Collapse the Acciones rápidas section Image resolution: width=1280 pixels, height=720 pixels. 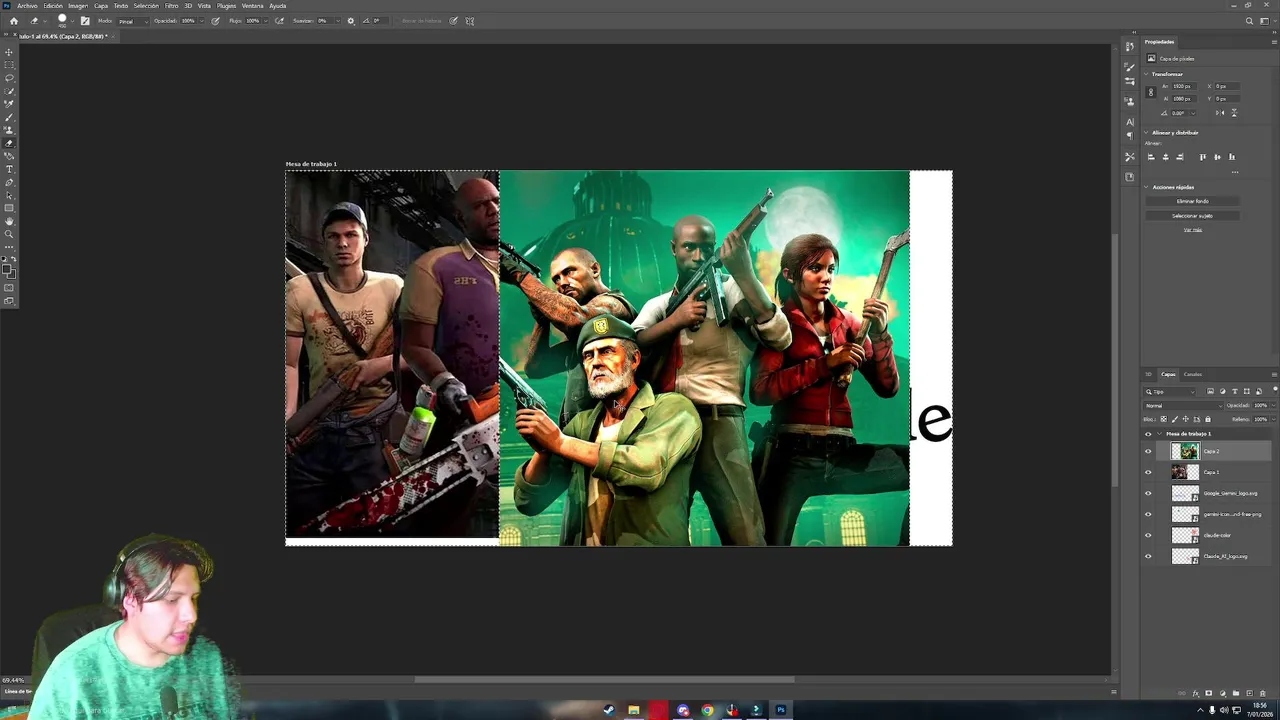1146,187
